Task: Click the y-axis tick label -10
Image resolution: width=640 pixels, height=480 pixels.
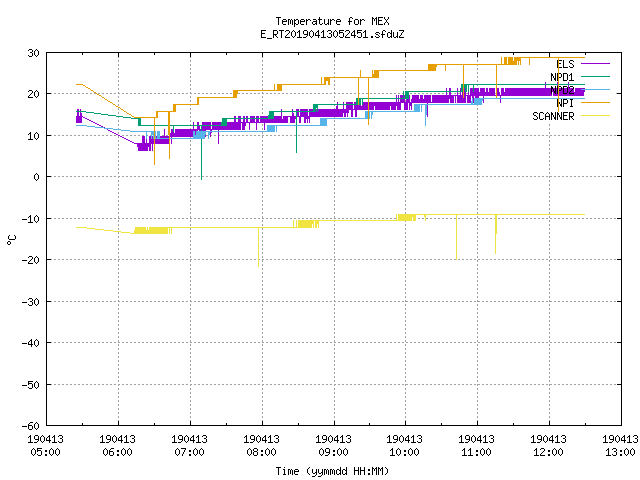Action: click(x=31, y=219)
